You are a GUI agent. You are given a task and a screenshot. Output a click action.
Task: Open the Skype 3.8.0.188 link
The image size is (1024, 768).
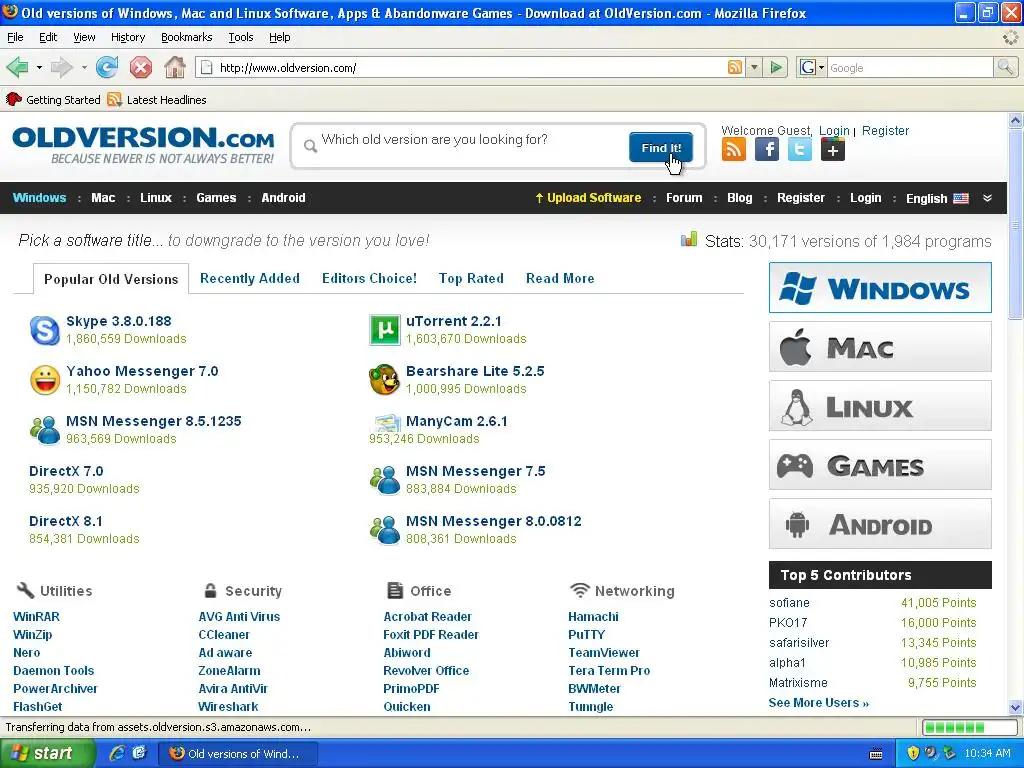[119, 321]
